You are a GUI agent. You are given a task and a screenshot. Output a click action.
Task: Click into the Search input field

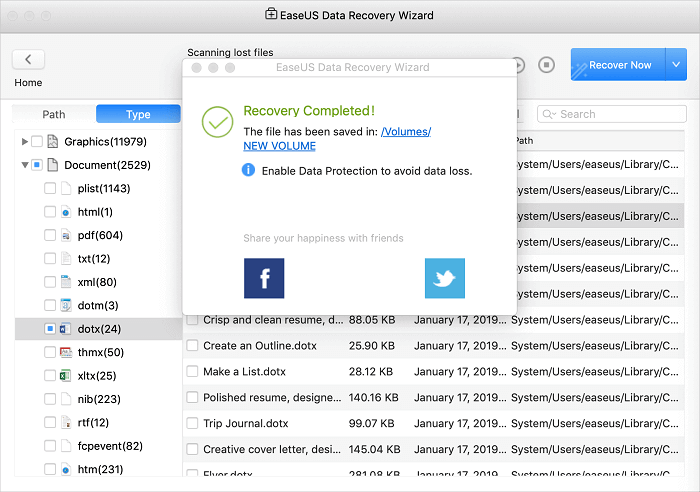tap(612, 114)
